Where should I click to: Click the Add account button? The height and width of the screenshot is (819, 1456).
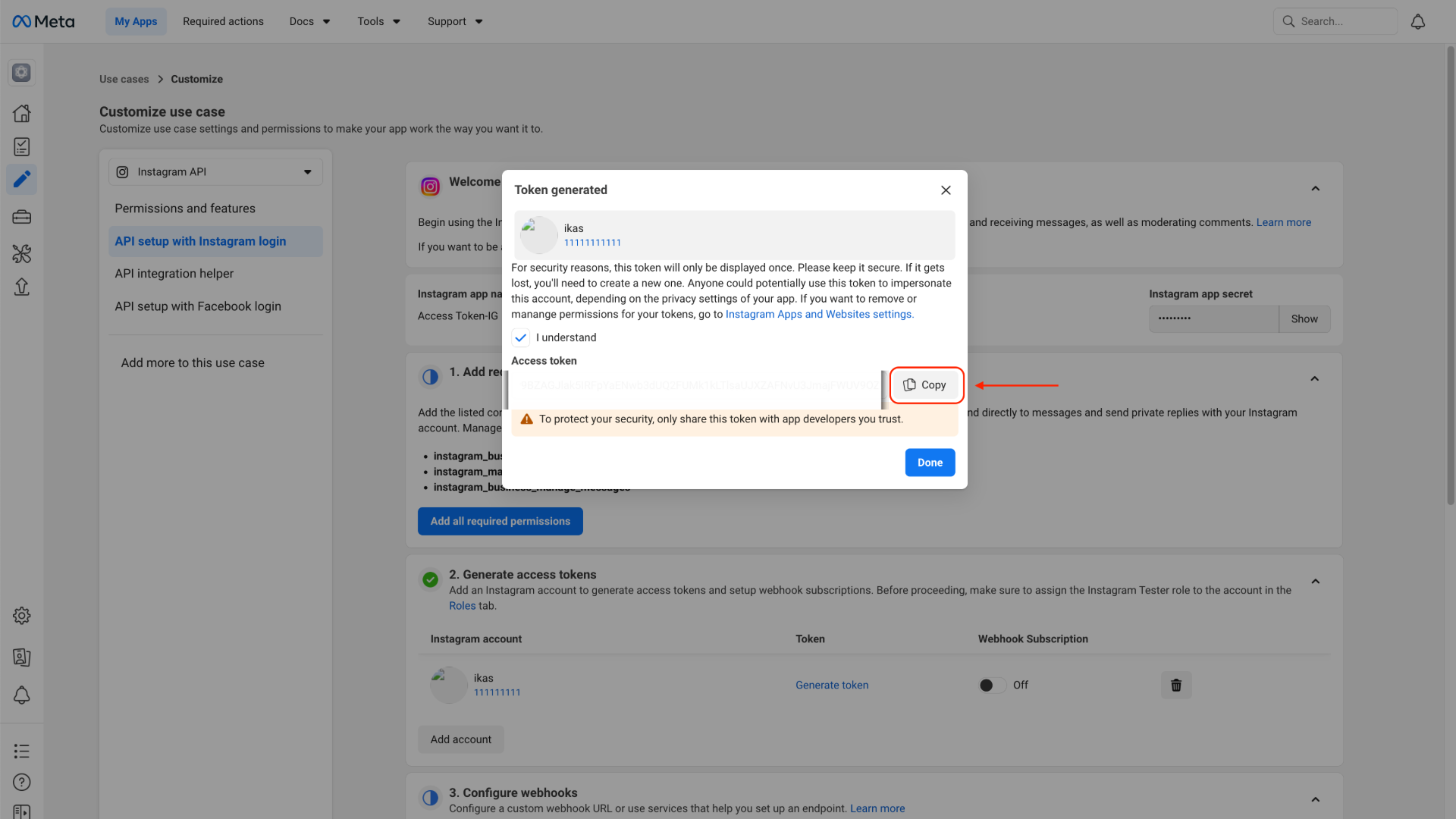coord(461,739)
